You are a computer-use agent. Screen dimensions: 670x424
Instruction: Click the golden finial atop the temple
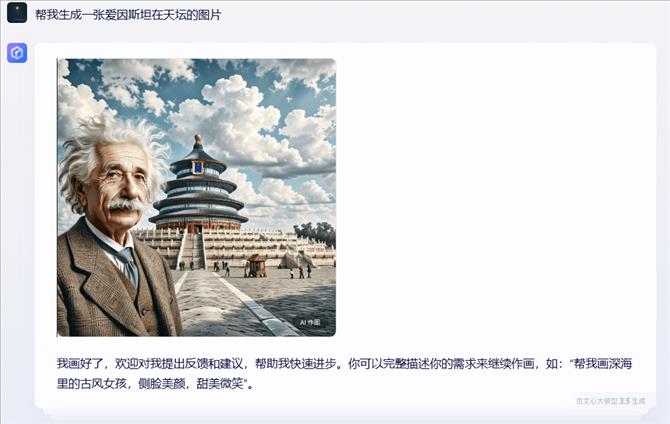click(x=197, y=139)
